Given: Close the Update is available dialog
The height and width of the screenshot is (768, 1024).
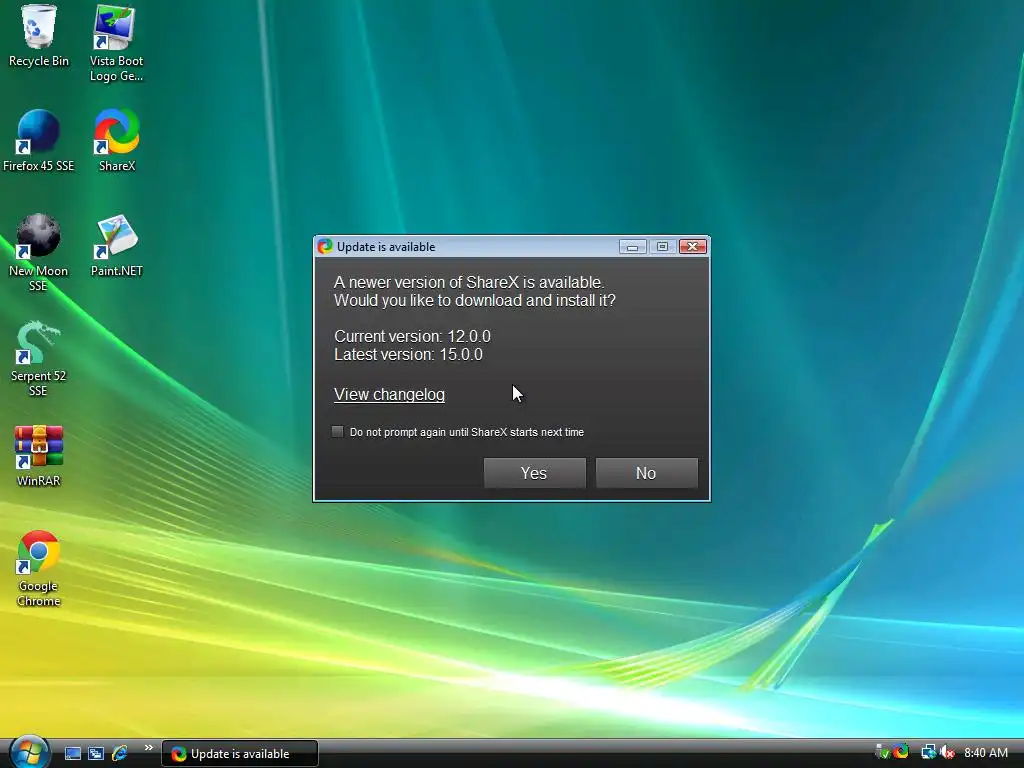Looking at the screenshot, I should (693, 246).
